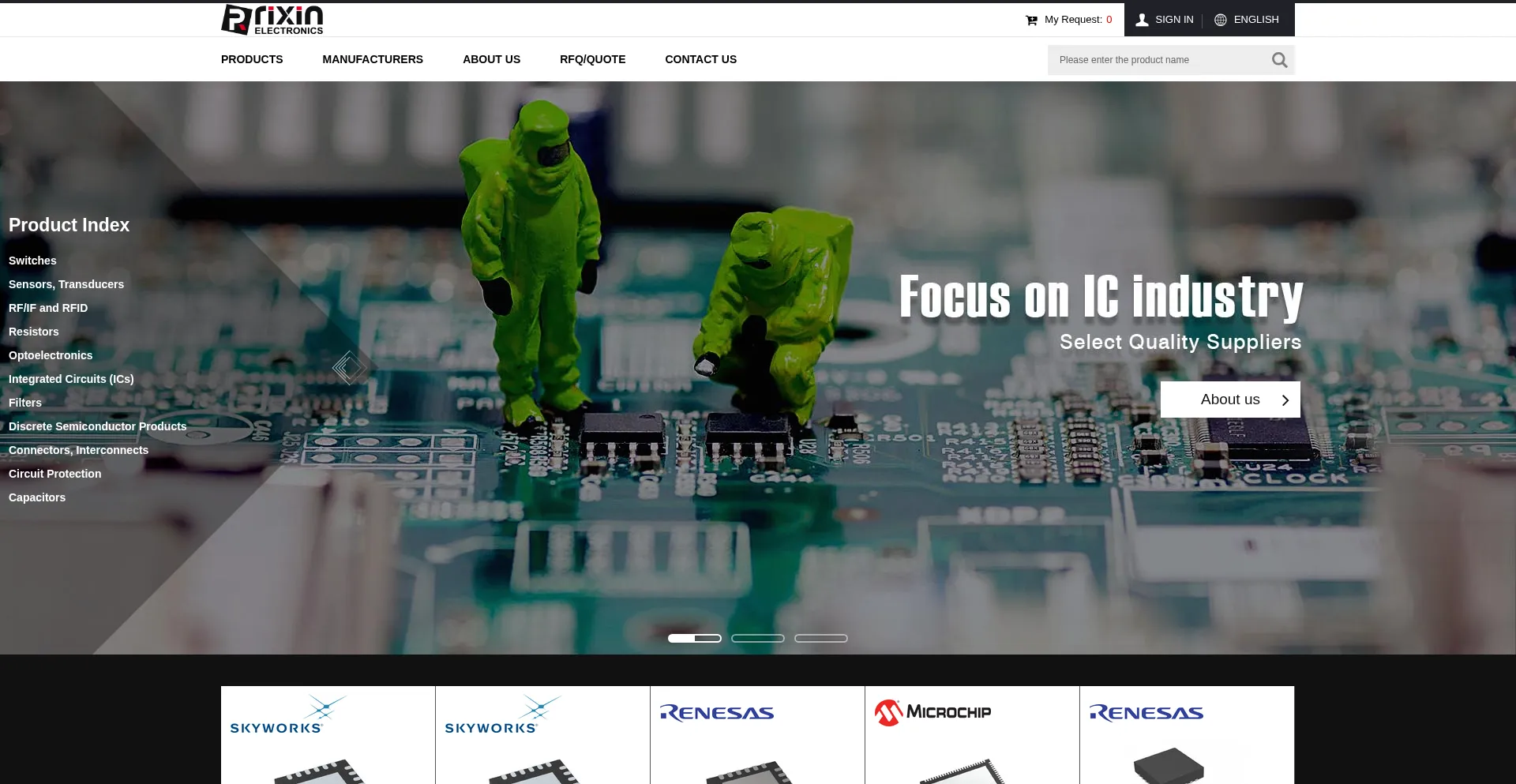Viewport: 1516px width, 784px height.
Task: Open Integrated Circuits (ICs) category
Action: [71, 379]
